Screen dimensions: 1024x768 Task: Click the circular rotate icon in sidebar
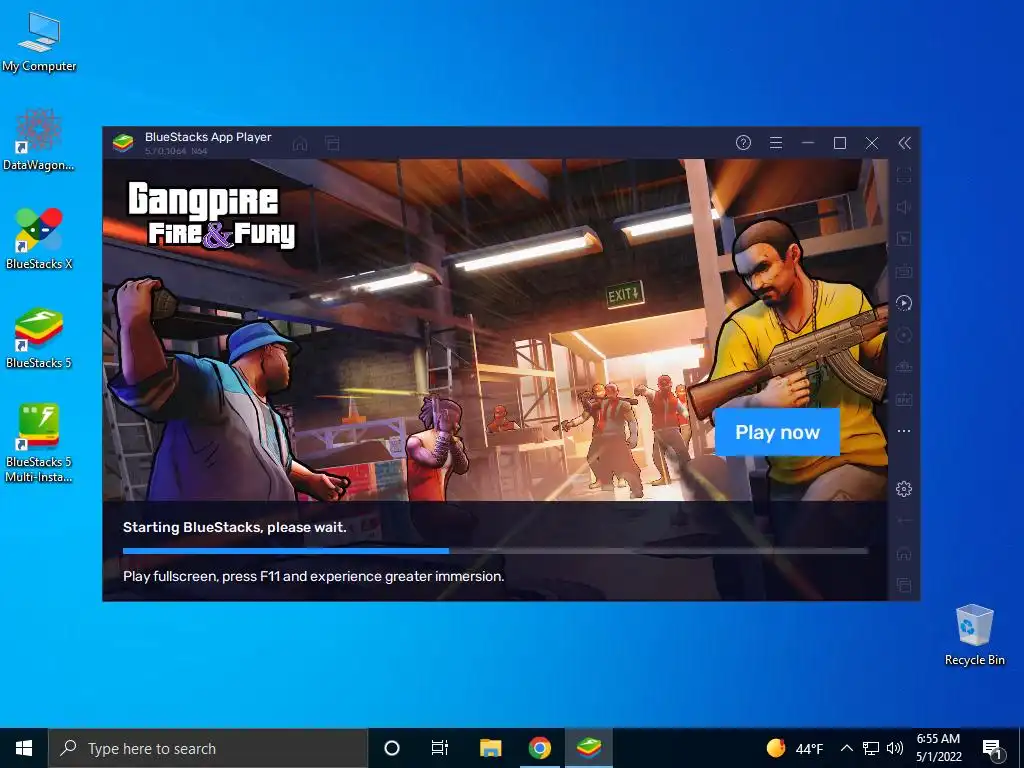(x=904, y=335)
